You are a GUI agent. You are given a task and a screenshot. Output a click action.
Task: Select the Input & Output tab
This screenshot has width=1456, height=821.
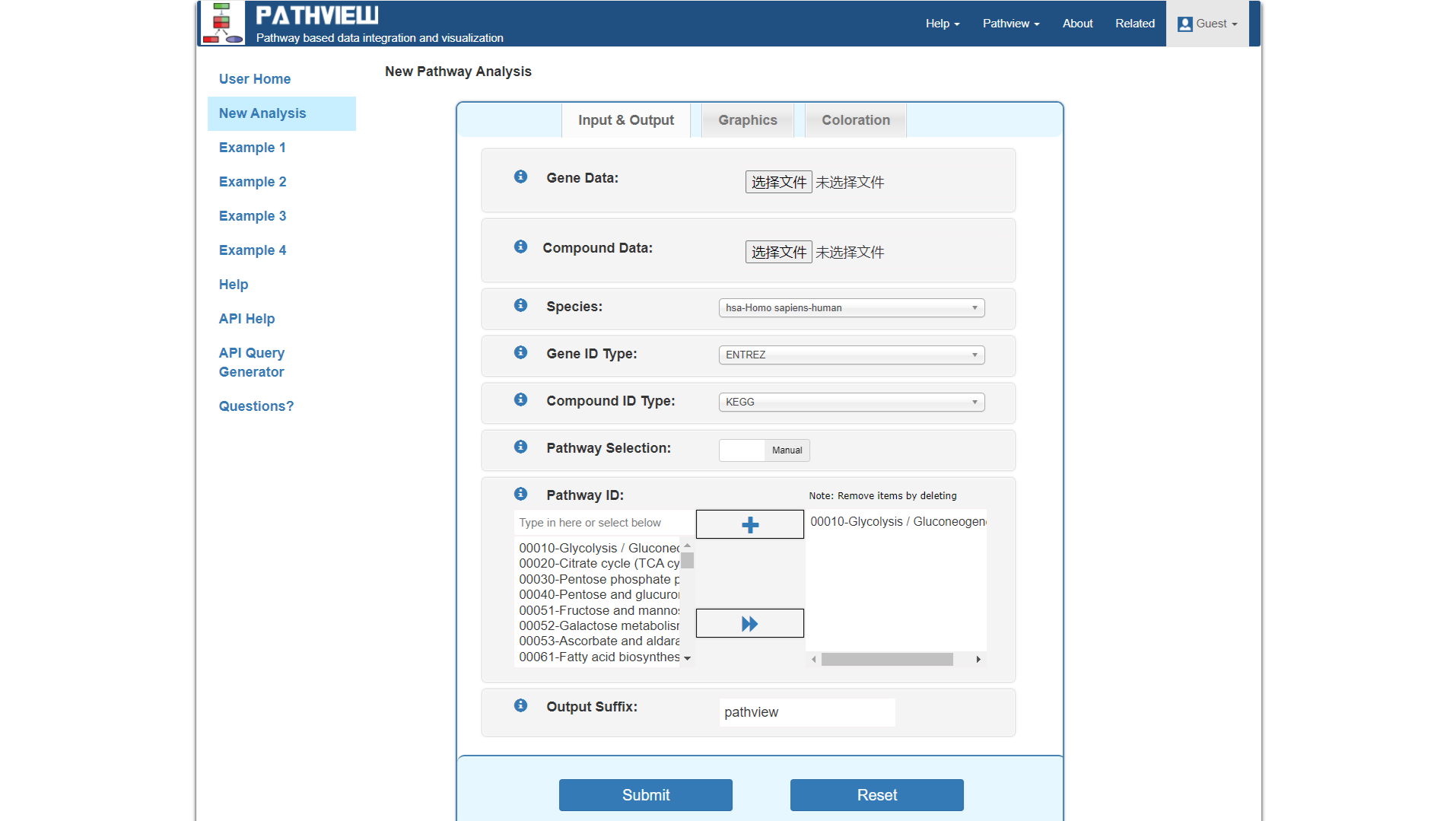point(625,120)
